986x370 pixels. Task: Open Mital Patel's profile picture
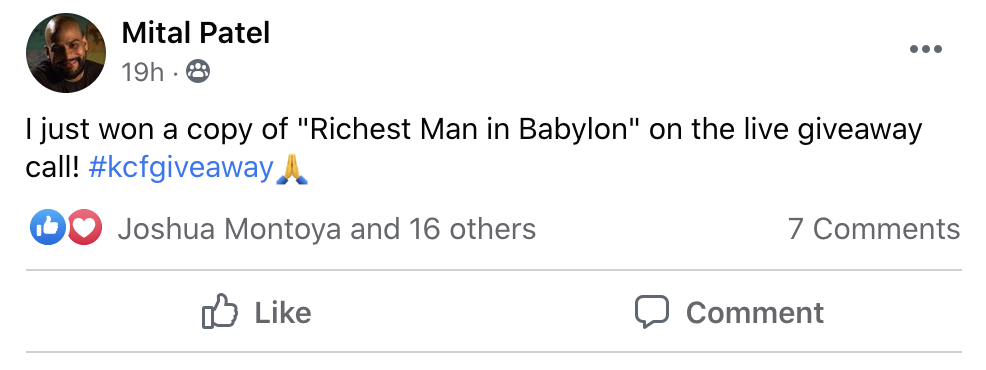tap(66, 53)
